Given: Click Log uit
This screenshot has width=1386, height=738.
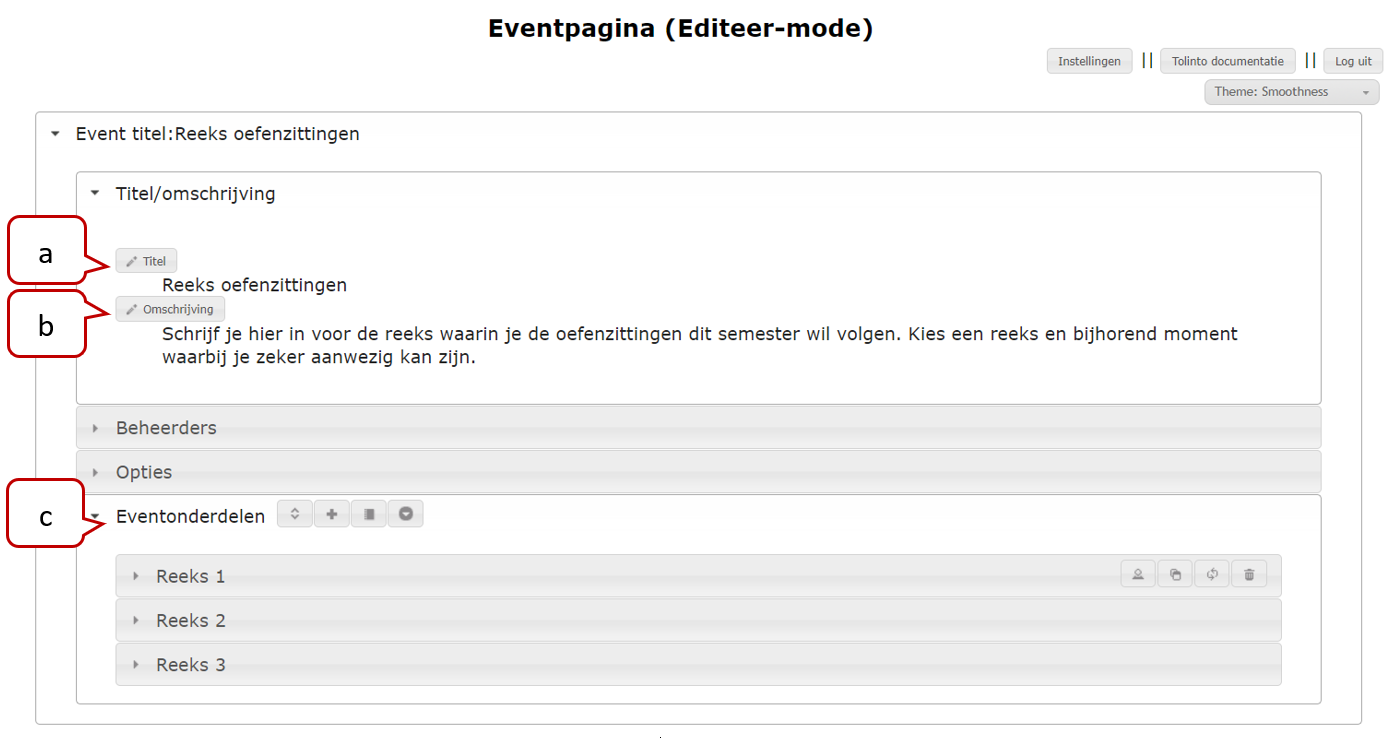Looking at the screenshot, I should [x=1353, y=61].
